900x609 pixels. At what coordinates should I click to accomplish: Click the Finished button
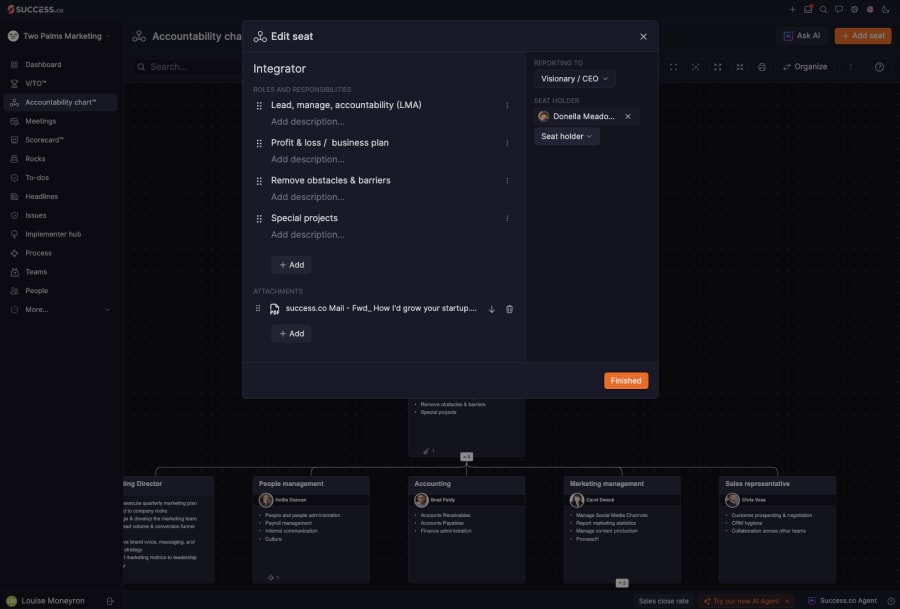click(x=626, y=381)
